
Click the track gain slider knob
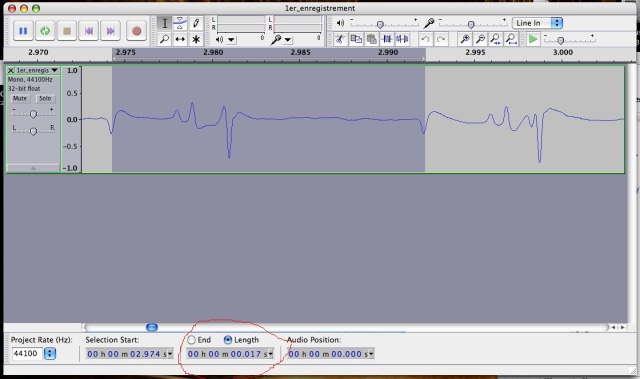tap(33, 114)
